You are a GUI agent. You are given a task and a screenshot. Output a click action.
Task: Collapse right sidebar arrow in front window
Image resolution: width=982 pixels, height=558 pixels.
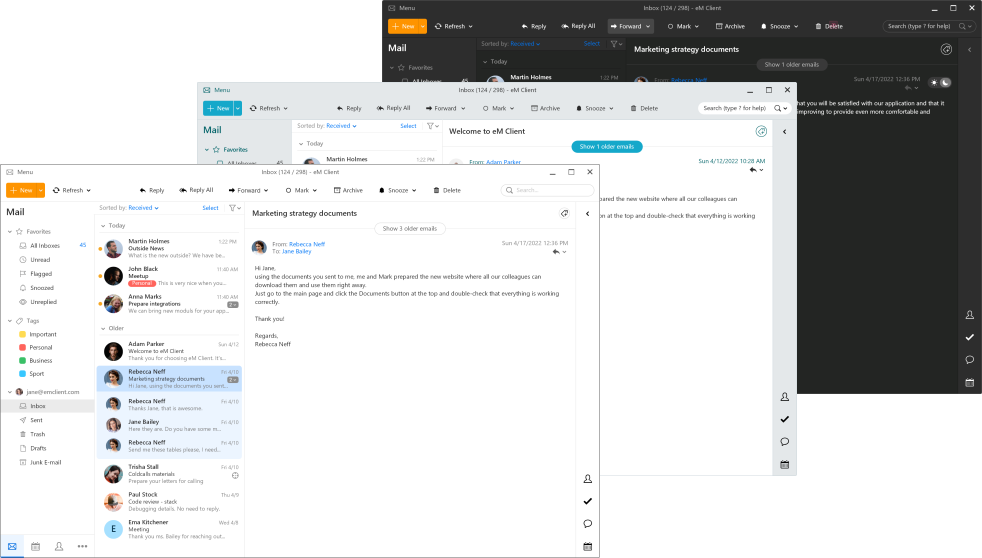click(x=587, y=214)
